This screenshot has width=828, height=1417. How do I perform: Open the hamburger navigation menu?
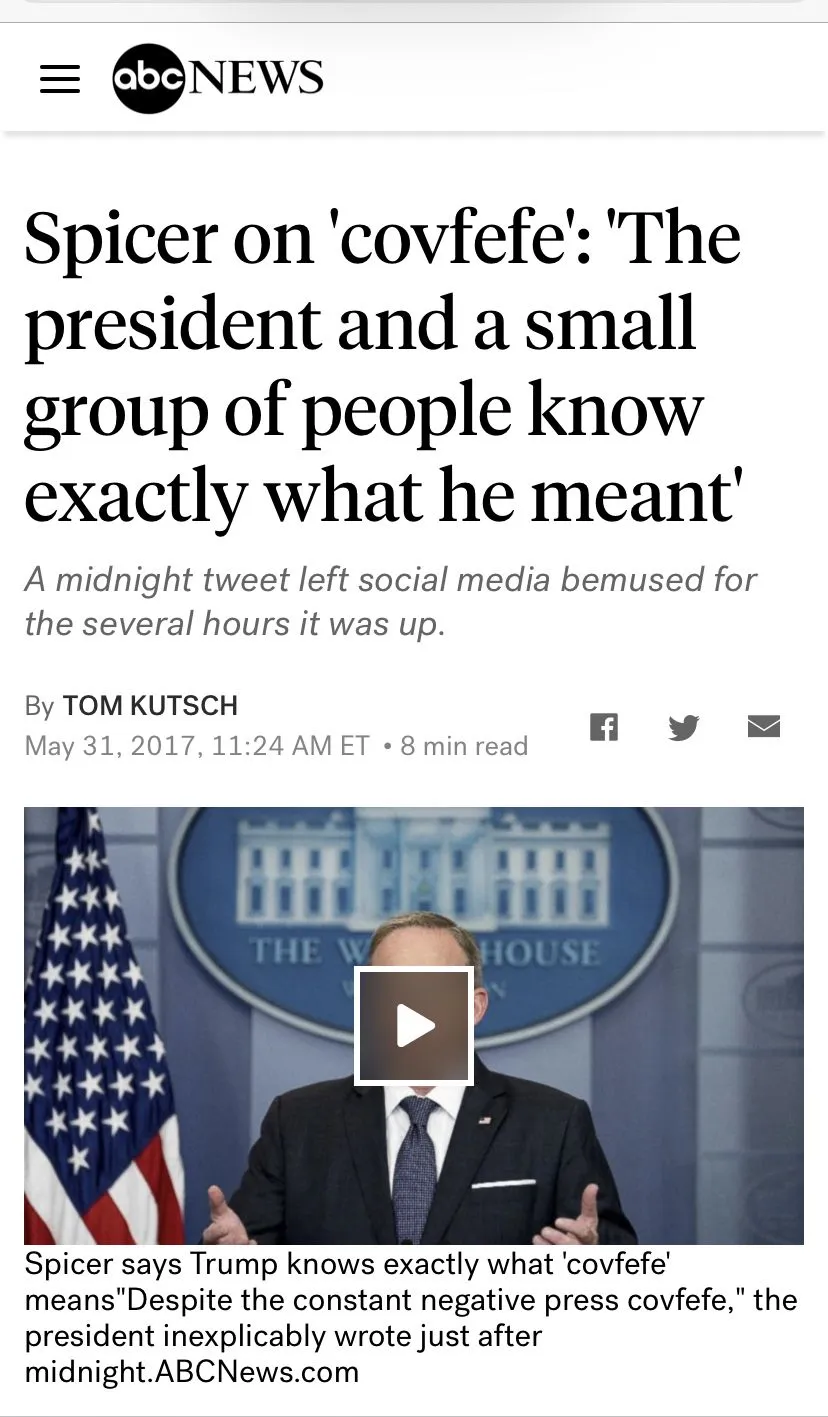pyautogui.click(x=60, y=79)
